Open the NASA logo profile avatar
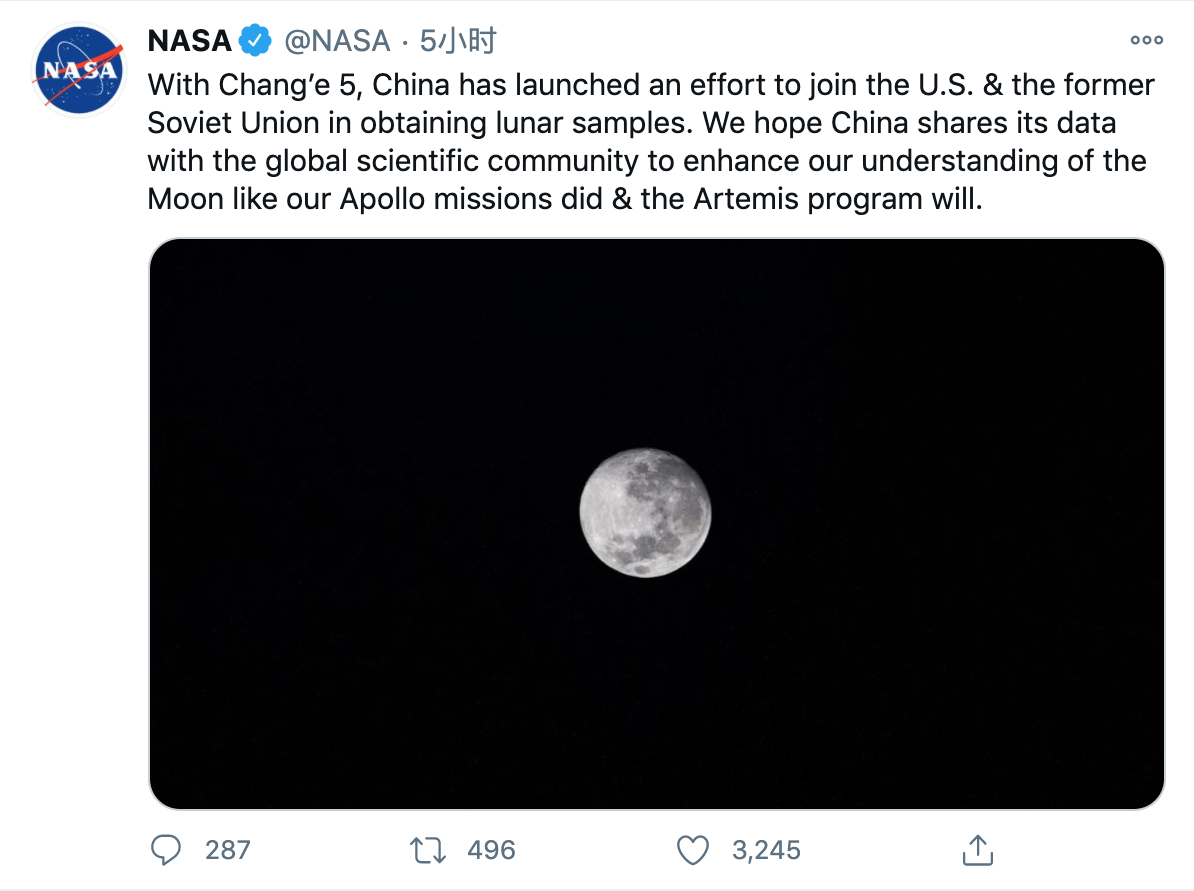Image resolution: width=1194 pixels, height=891 pixels. click(78, 69)
